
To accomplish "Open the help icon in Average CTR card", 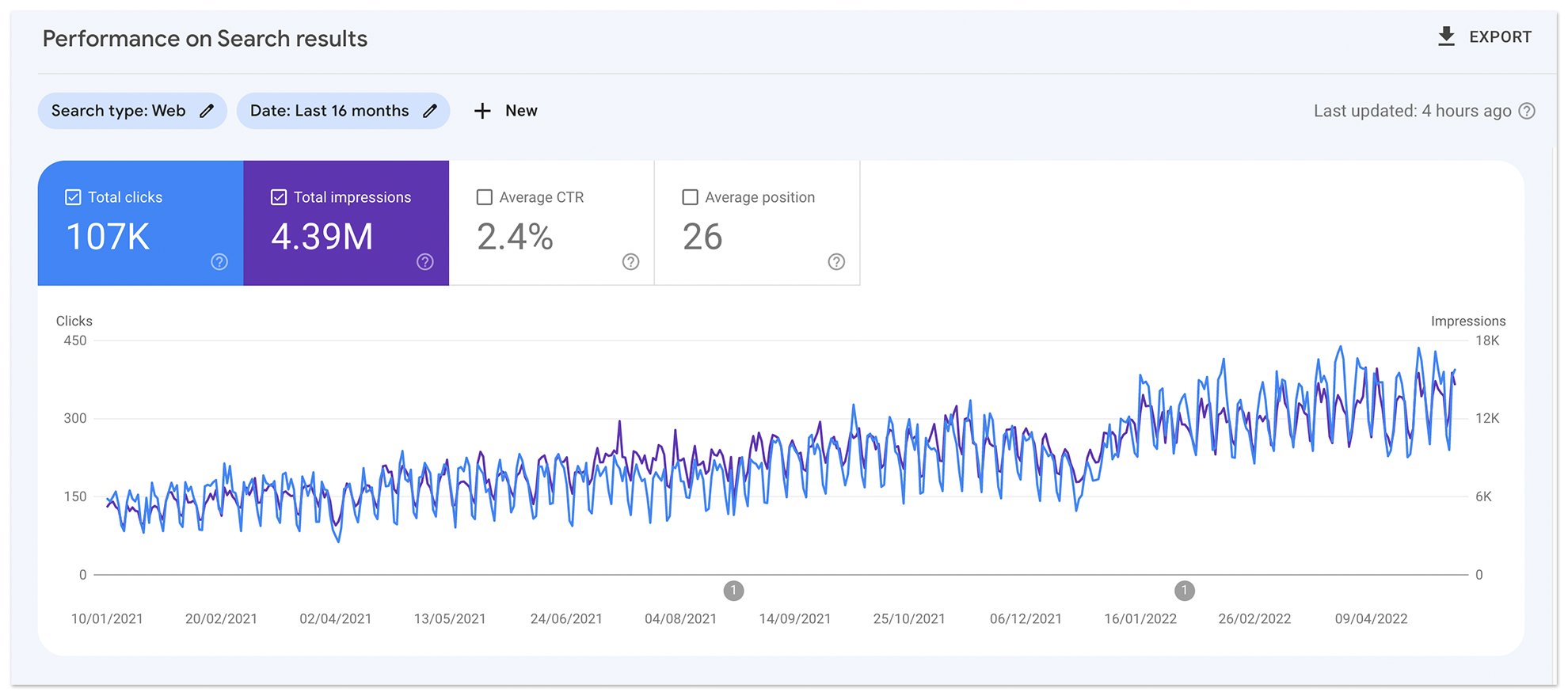I will pos(630,261).
